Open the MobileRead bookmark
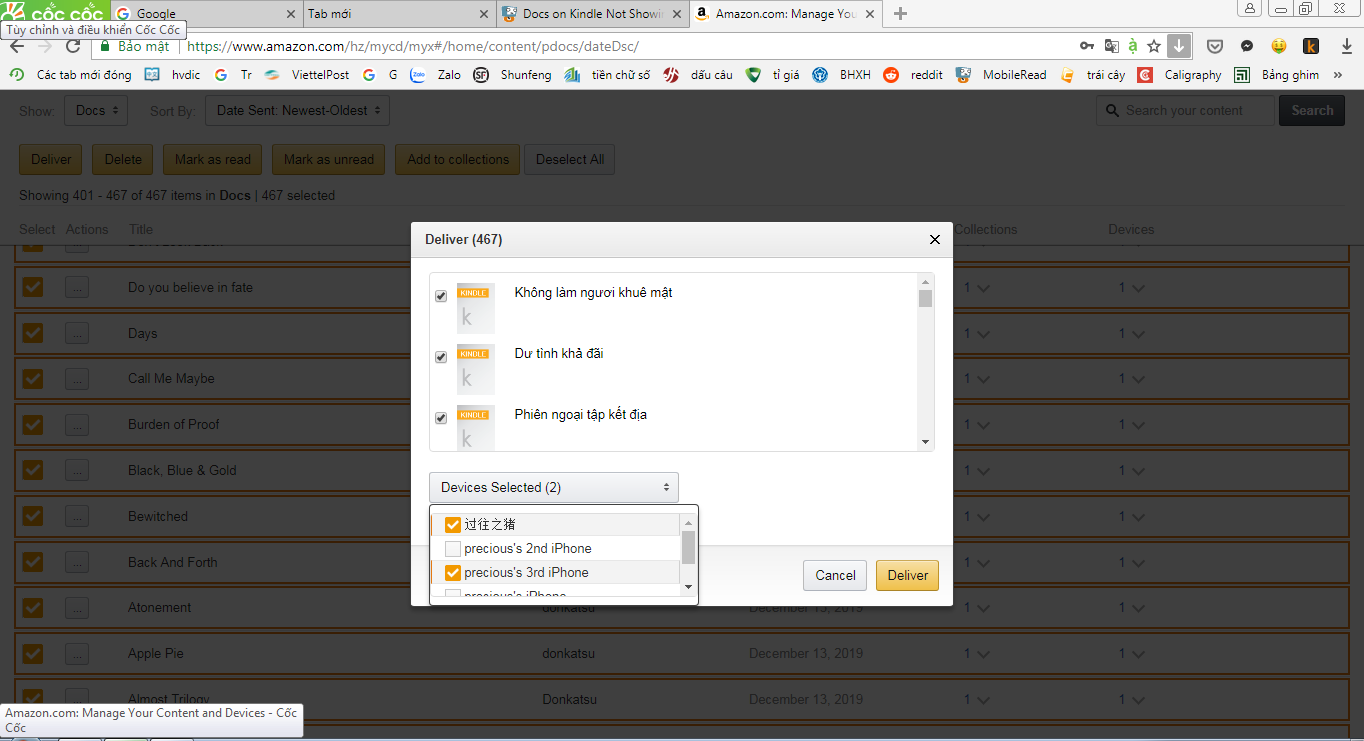The height and width of the screenshot is (741, 1364). pyautogui.click(x=1002, y=75)
